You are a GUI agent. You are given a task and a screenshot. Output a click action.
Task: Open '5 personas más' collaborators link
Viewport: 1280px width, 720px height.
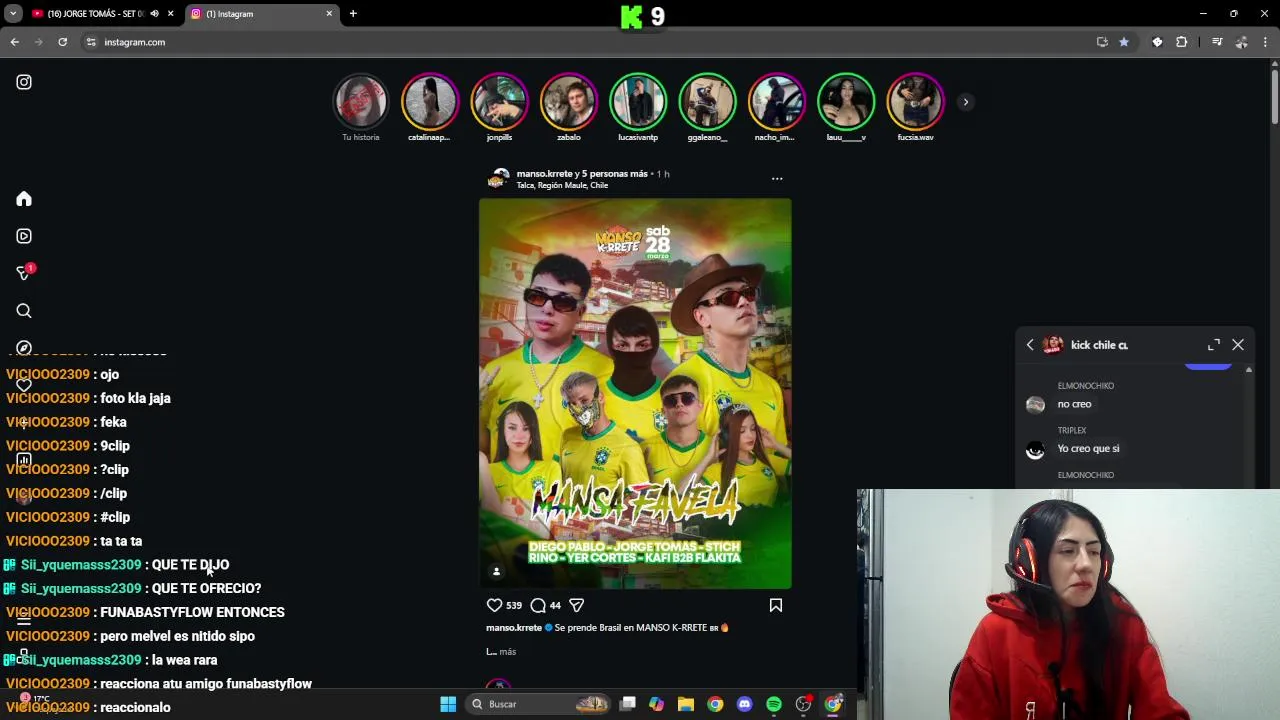pos(617,174)
